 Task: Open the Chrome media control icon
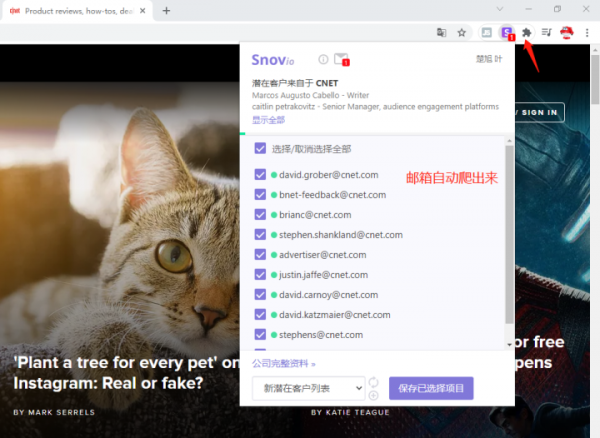click(x=546, y=32)
